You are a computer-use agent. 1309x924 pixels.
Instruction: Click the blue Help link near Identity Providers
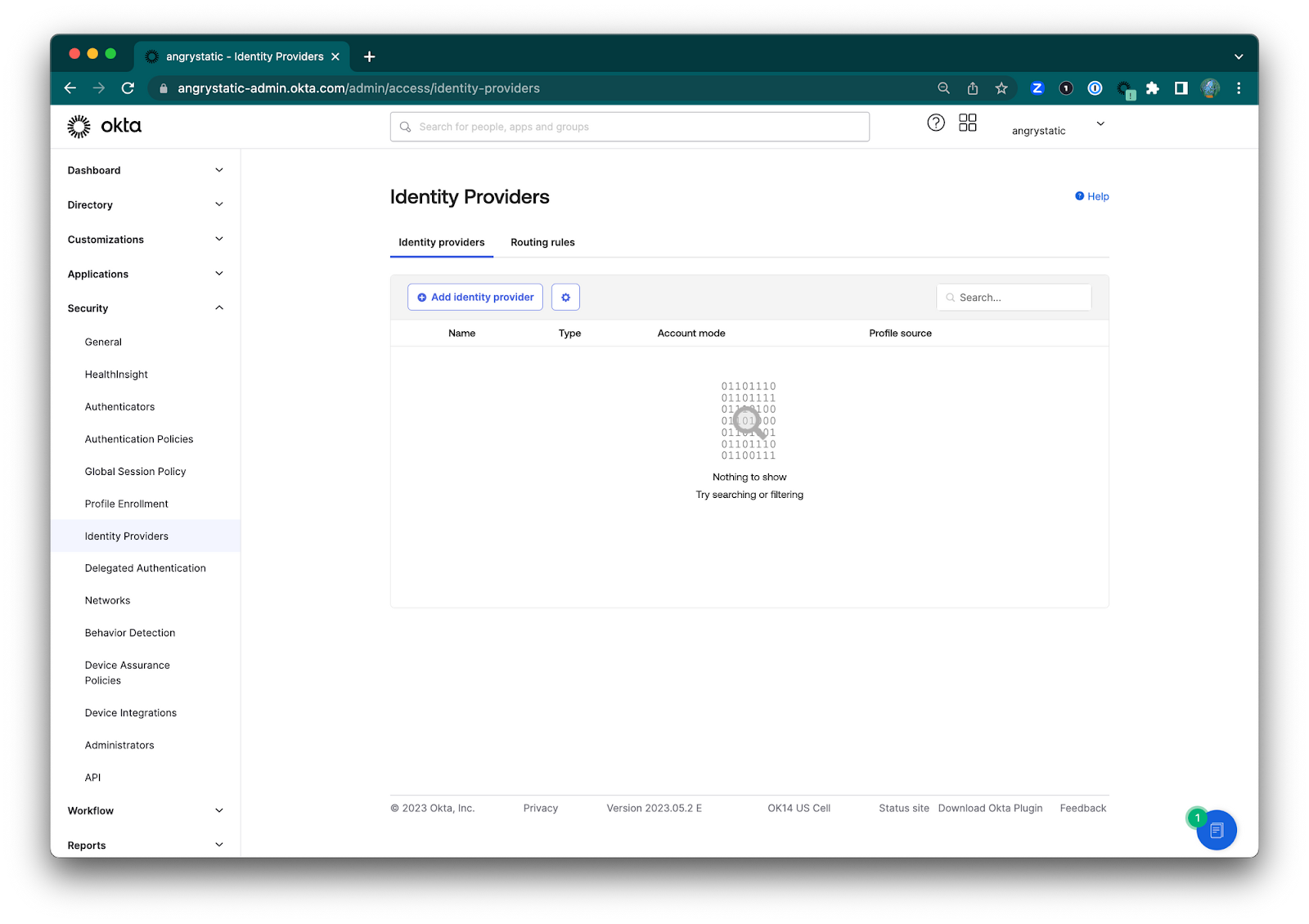point(1091,196)
